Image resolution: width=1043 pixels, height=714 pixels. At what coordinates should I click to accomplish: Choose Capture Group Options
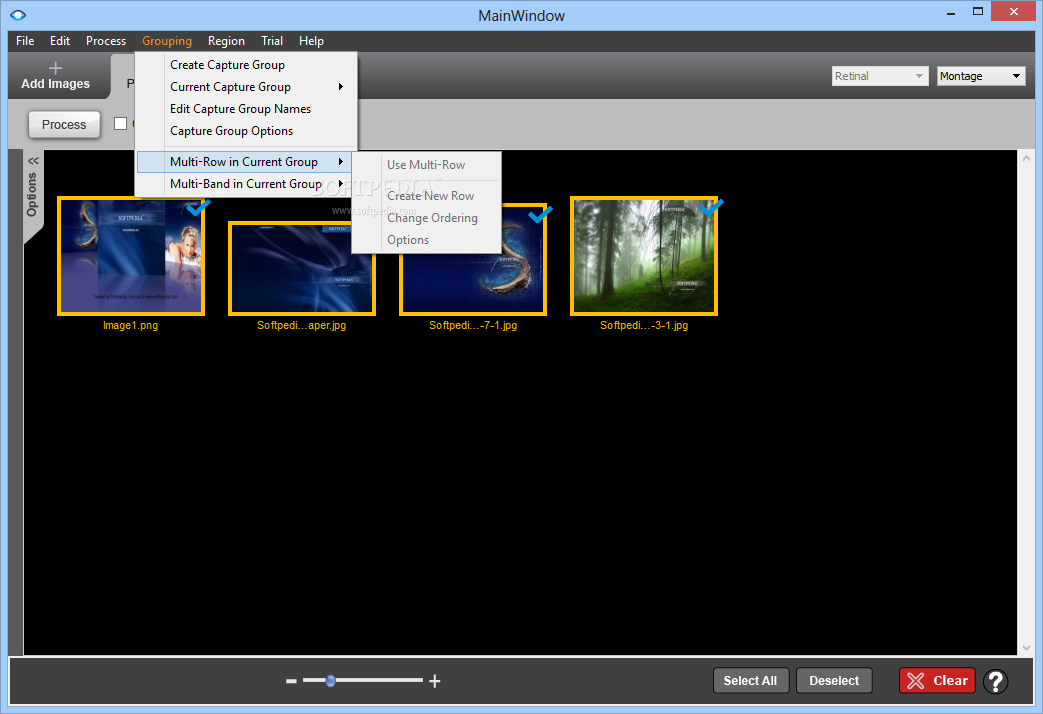coord(246,130)
